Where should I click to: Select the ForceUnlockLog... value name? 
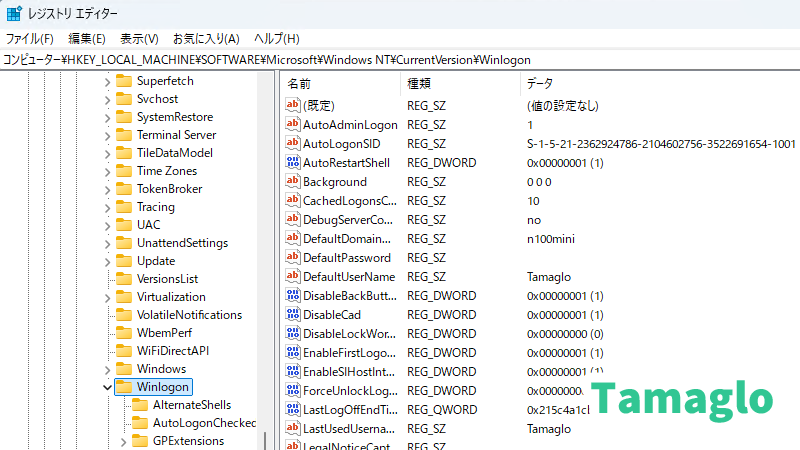(x=350, y=391)
